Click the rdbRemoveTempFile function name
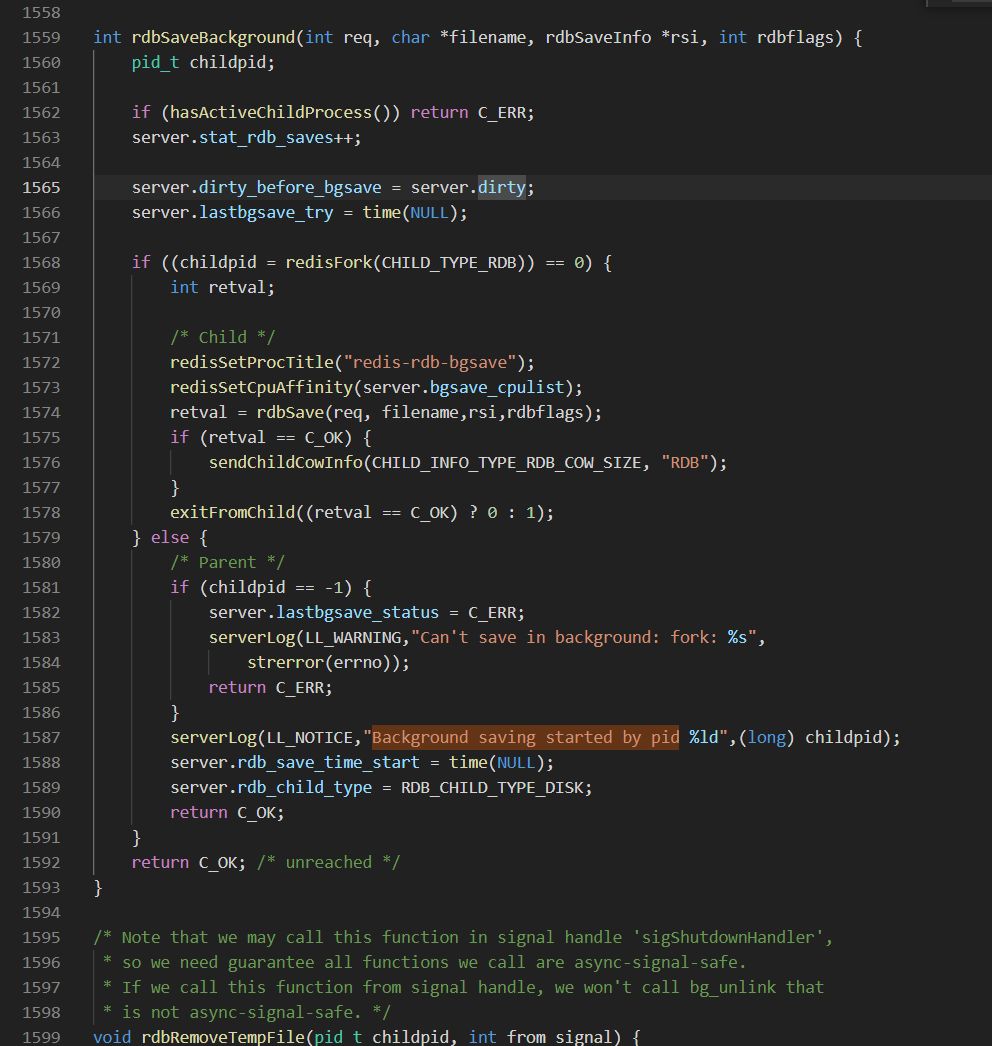 pos(223,1037)
